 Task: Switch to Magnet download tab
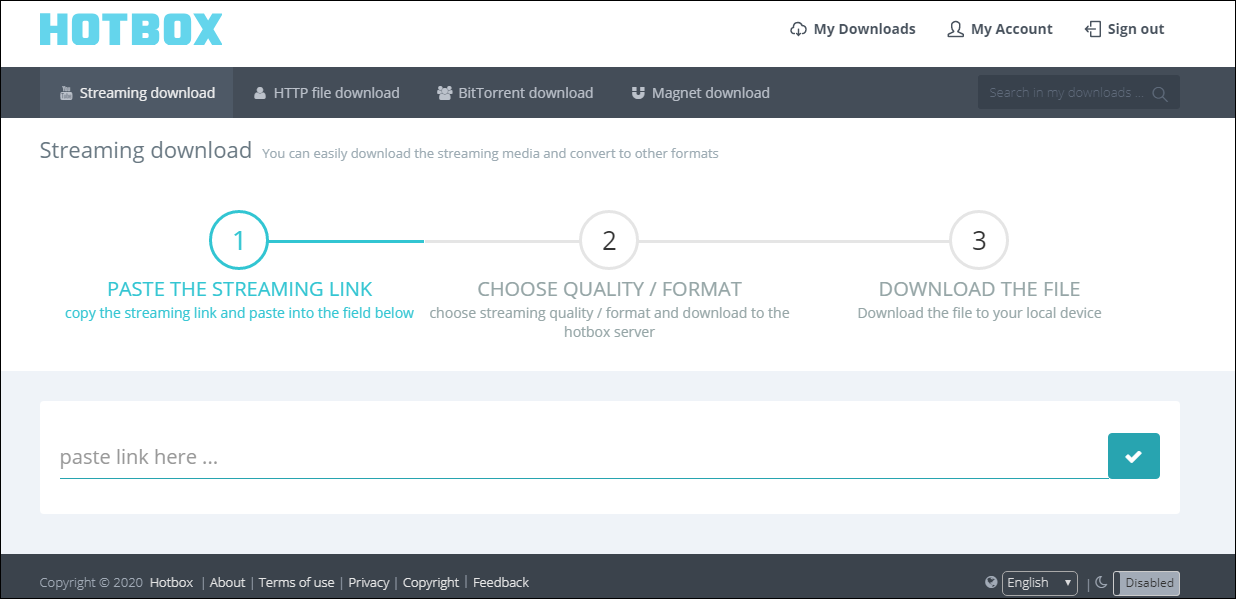pos(700,93)
